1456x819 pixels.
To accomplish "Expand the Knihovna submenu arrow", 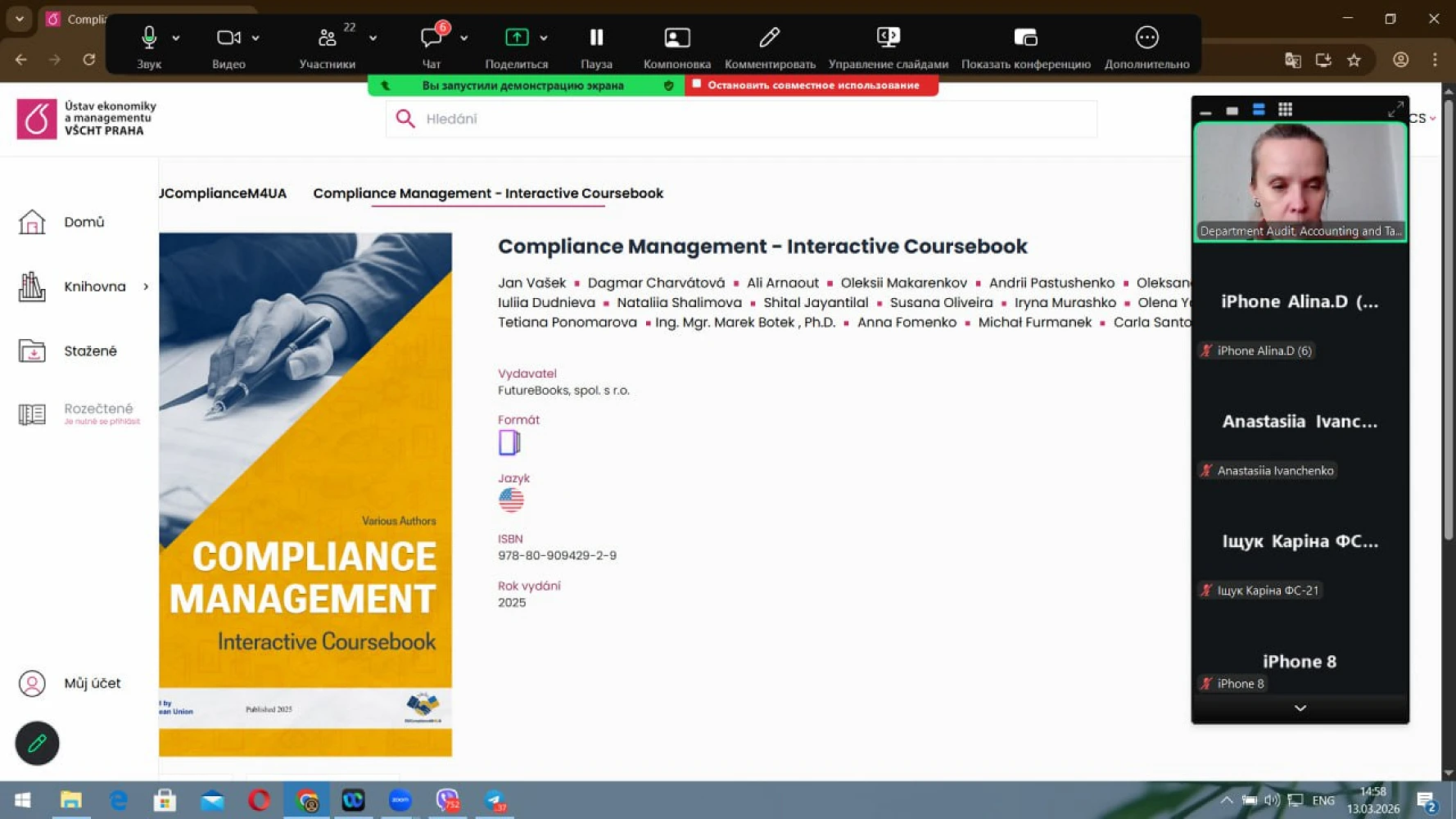I will point(146,287).
